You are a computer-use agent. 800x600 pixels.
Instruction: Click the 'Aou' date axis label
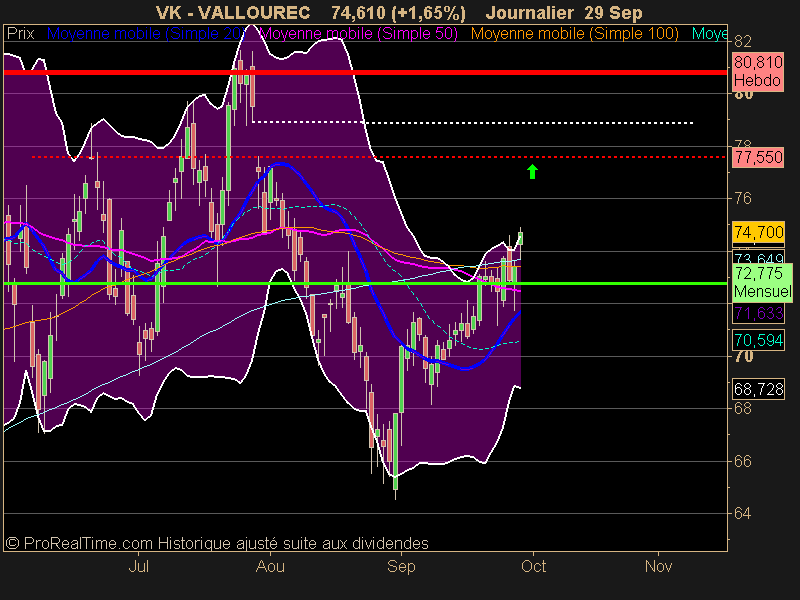[x=270, y=566]
